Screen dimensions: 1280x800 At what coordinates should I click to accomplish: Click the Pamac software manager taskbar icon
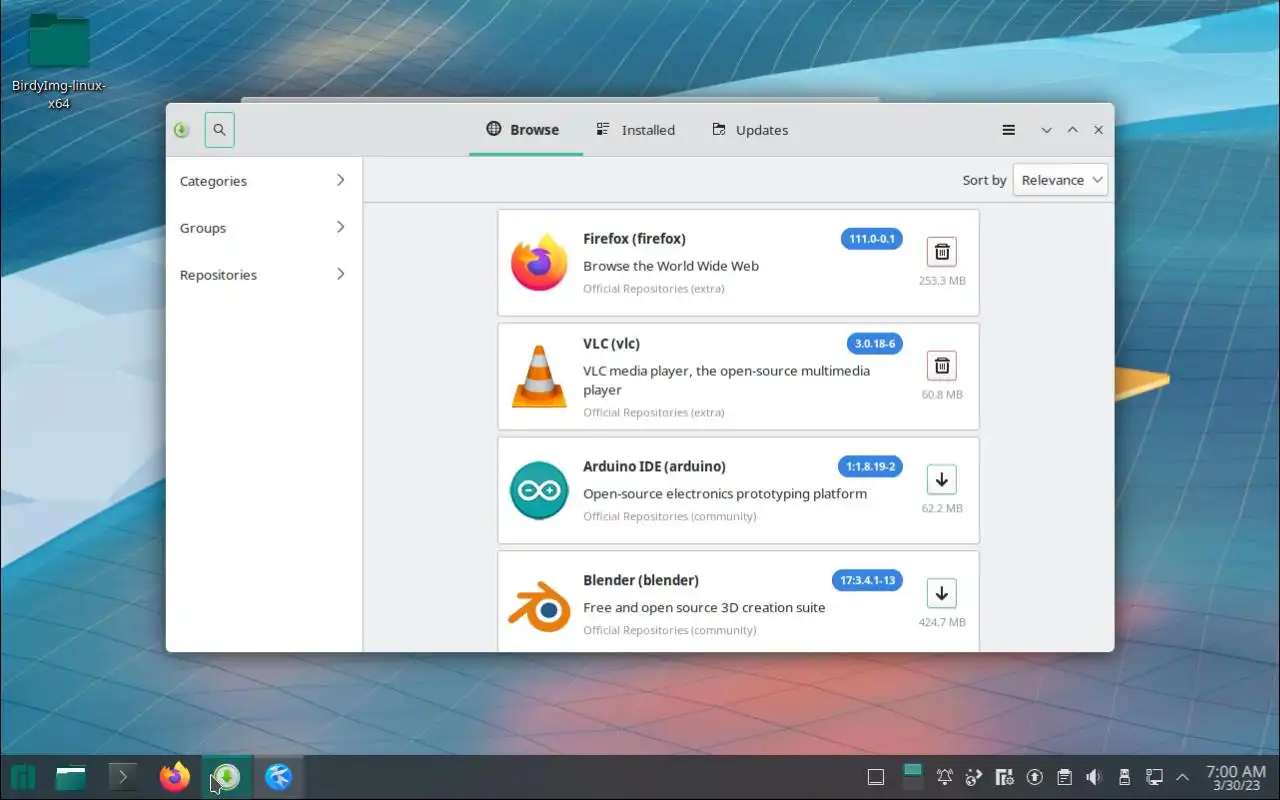click(x=227, y=777)
